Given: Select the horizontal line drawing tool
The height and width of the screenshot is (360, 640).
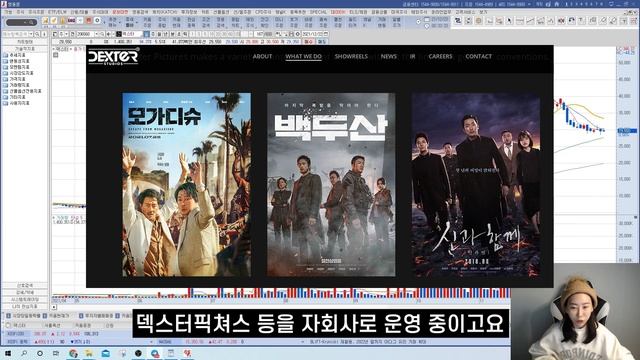Looking at the screenshot, I should pos(520,20).
